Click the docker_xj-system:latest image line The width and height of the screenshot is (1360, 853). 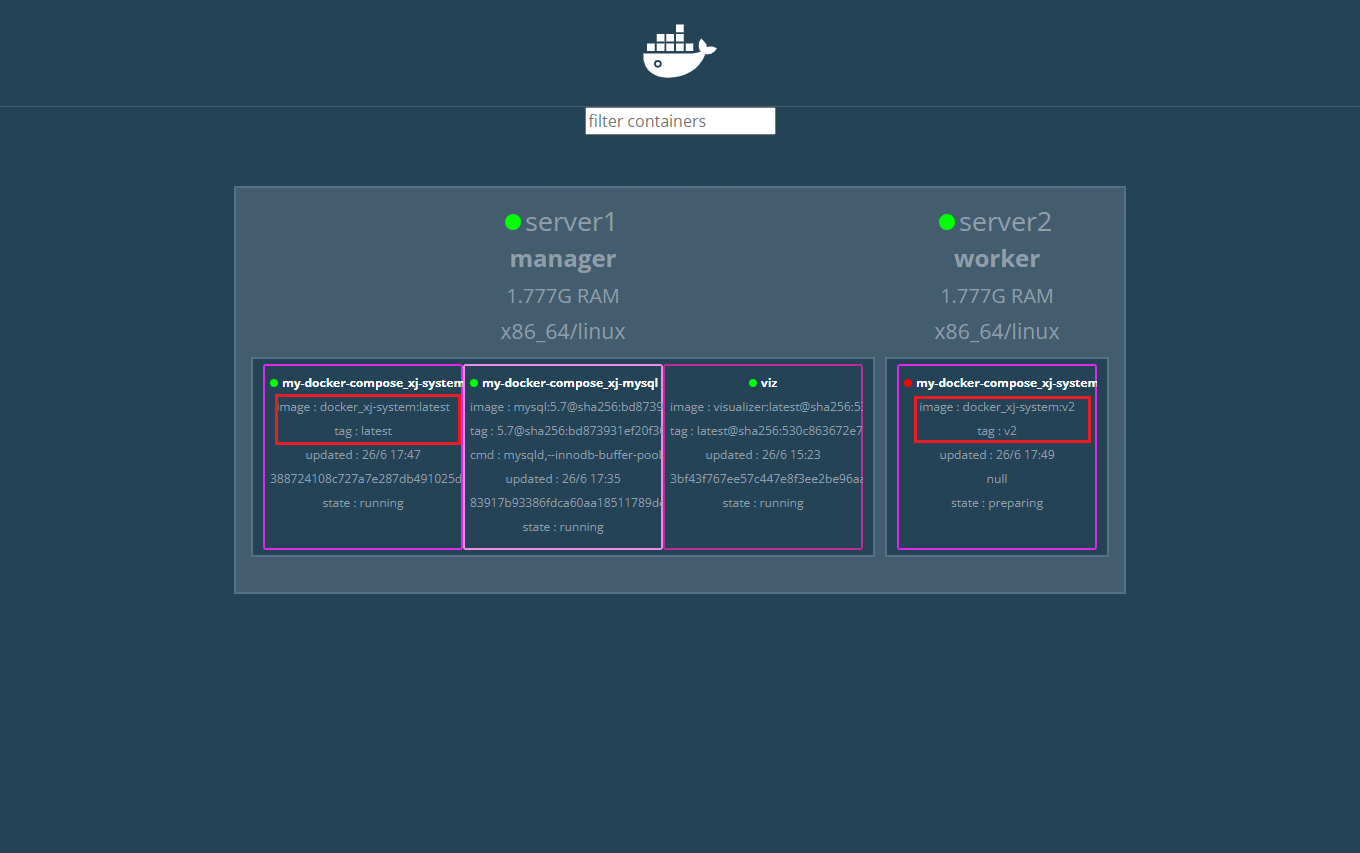click(365, 407)
